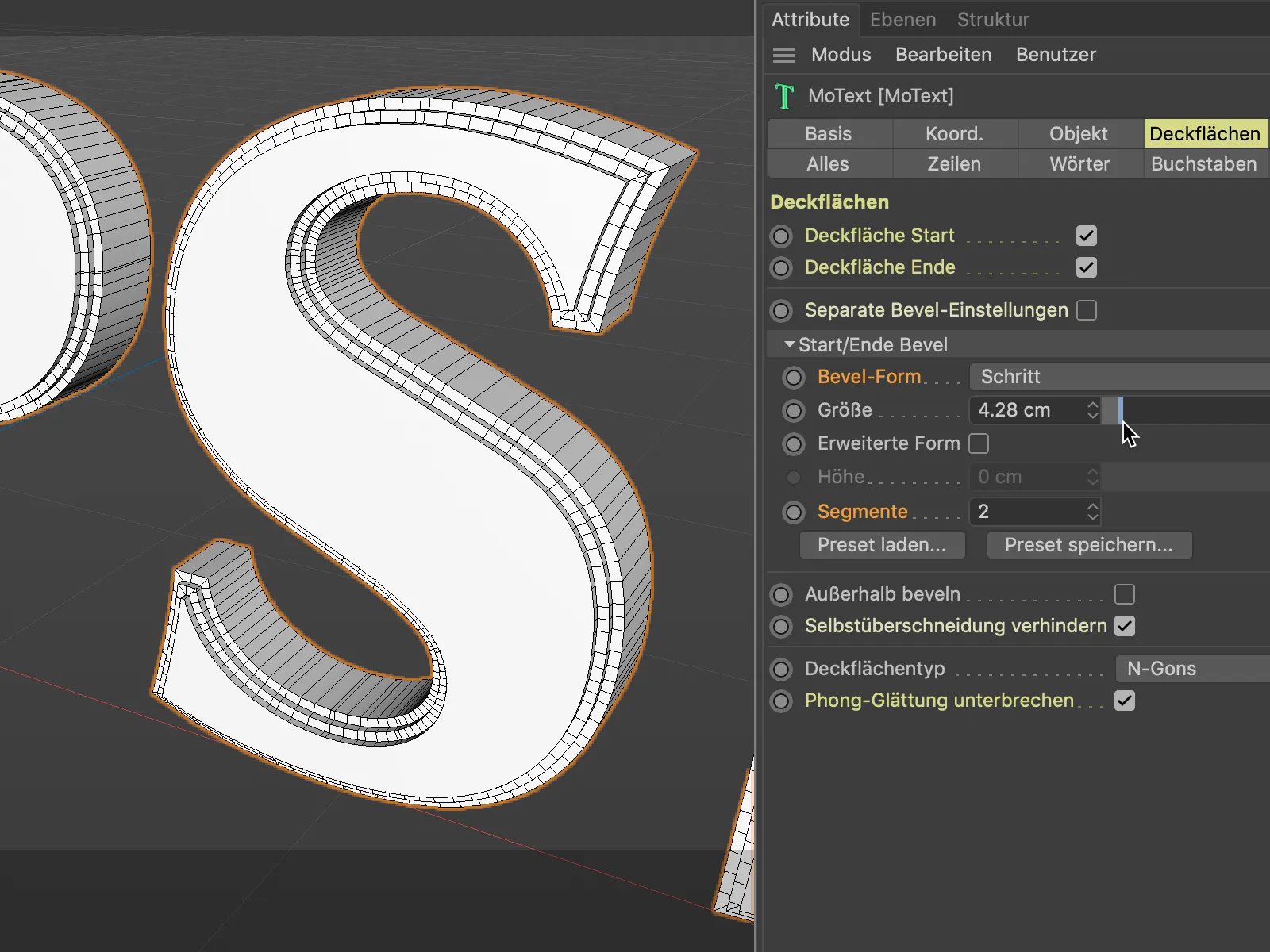Open the Modus menu

click(x=841, y=55)
